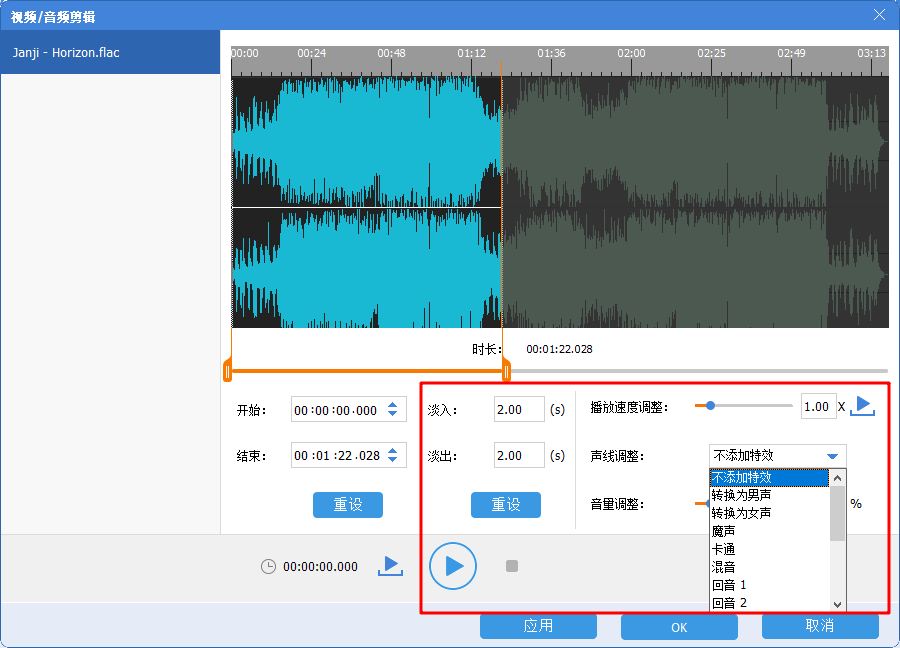
Task: Click the left orange trim handle
Action: [x=227, y=371]
